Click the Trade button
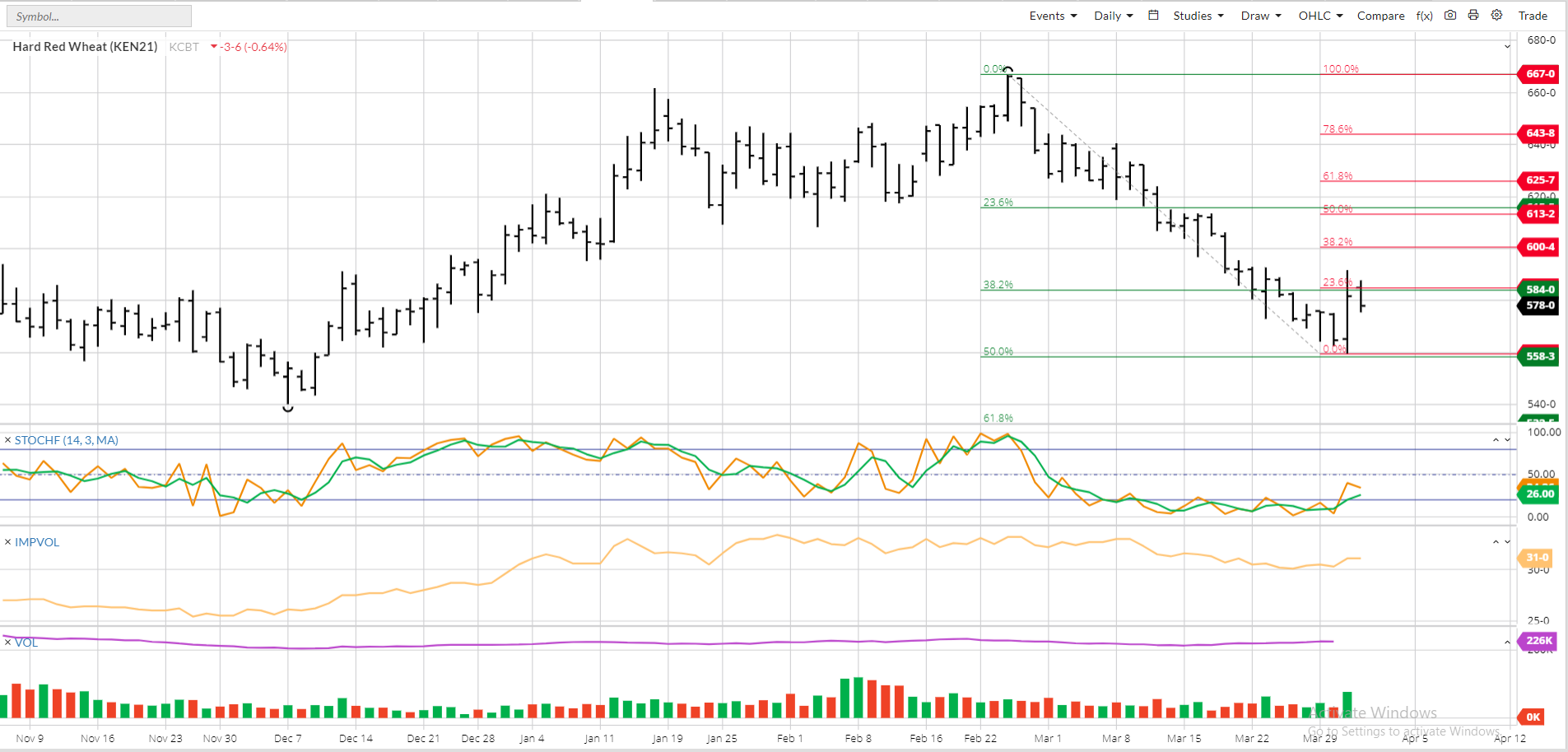Viewport: 1568px width, 752px height. click(1533, 16)
